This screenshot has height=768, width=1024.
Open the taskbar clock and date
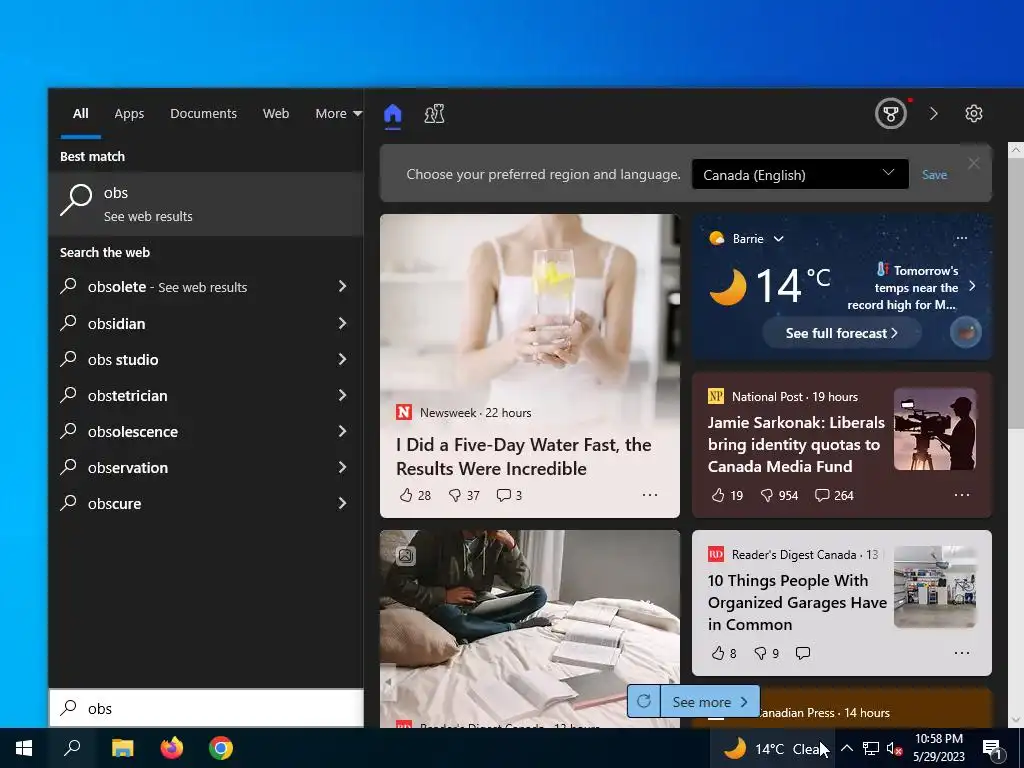pyautogui.click(x=938, y=748)
